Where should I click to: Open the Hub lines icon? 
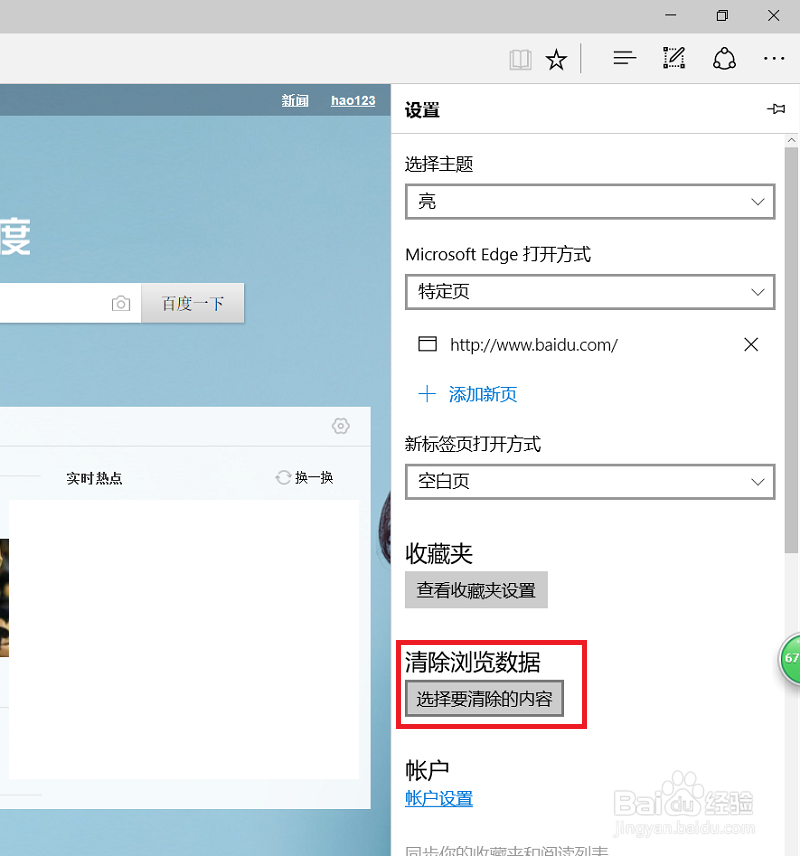(x=624, y=58)
